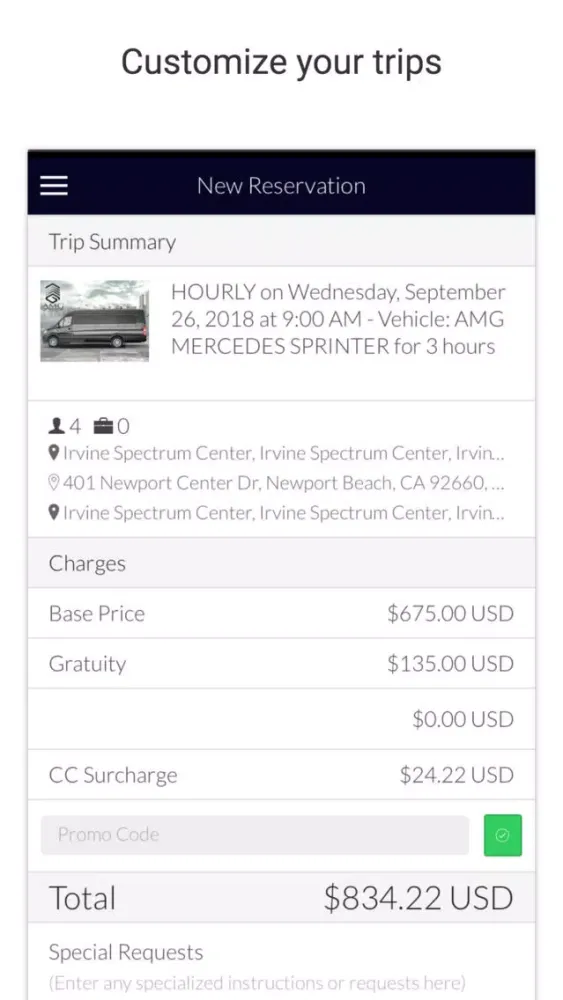This screenshot has height=1000, width=563.
Task: Open the hamburger menu
Action: [54, 186]
